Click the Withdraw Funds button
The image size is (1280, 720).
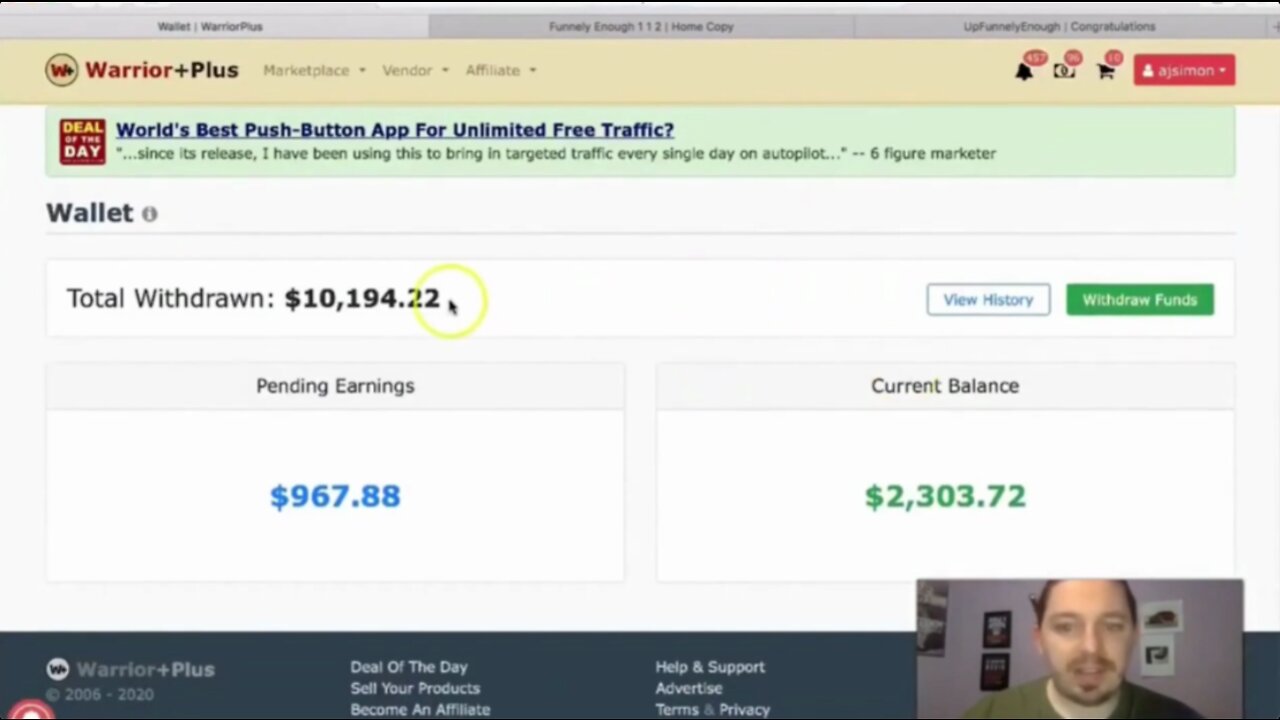point(1140,300)
